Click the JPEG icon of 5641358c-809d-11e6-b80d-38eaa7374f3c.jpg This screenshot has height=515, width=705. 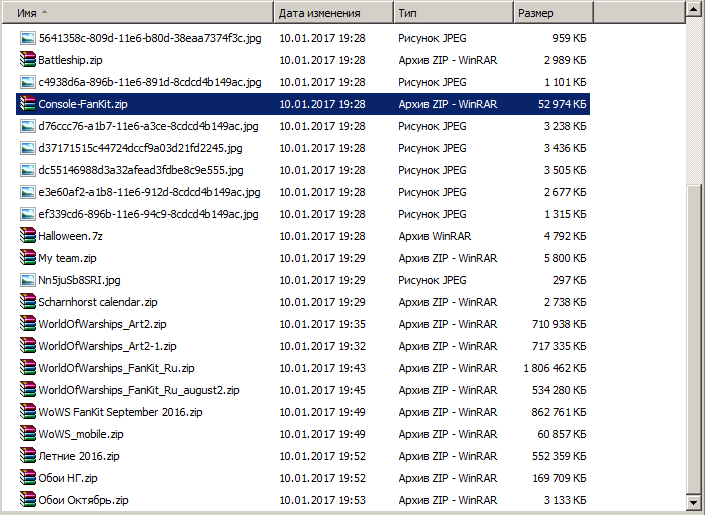click(x=27, y=38)
